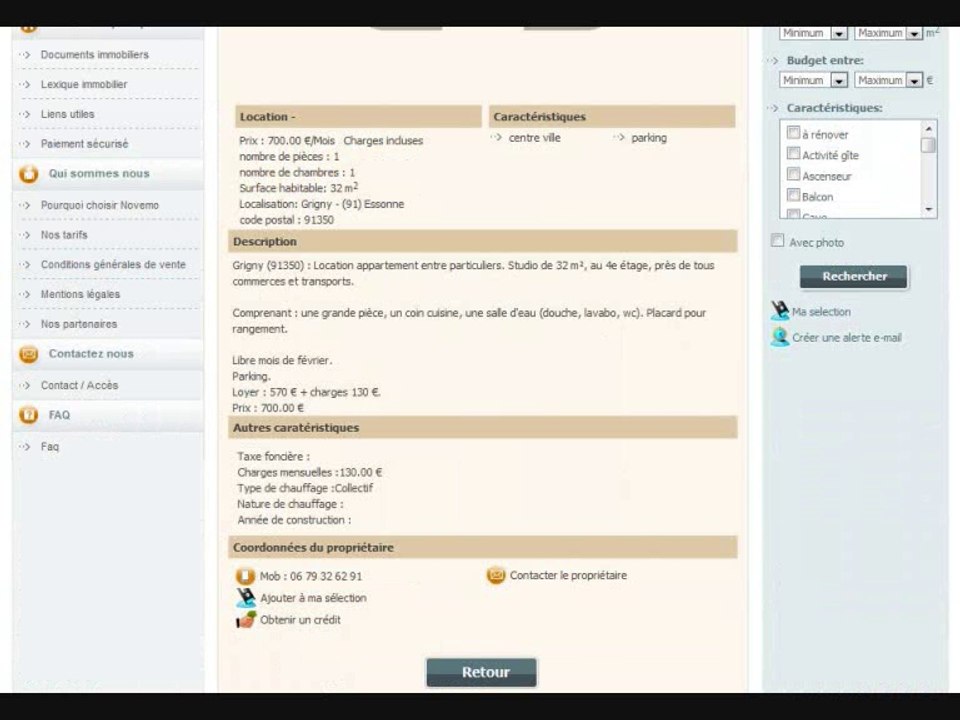960x720 pixels.
Task: Click the phone number 06 79 32 62 91
Action: 326,577
